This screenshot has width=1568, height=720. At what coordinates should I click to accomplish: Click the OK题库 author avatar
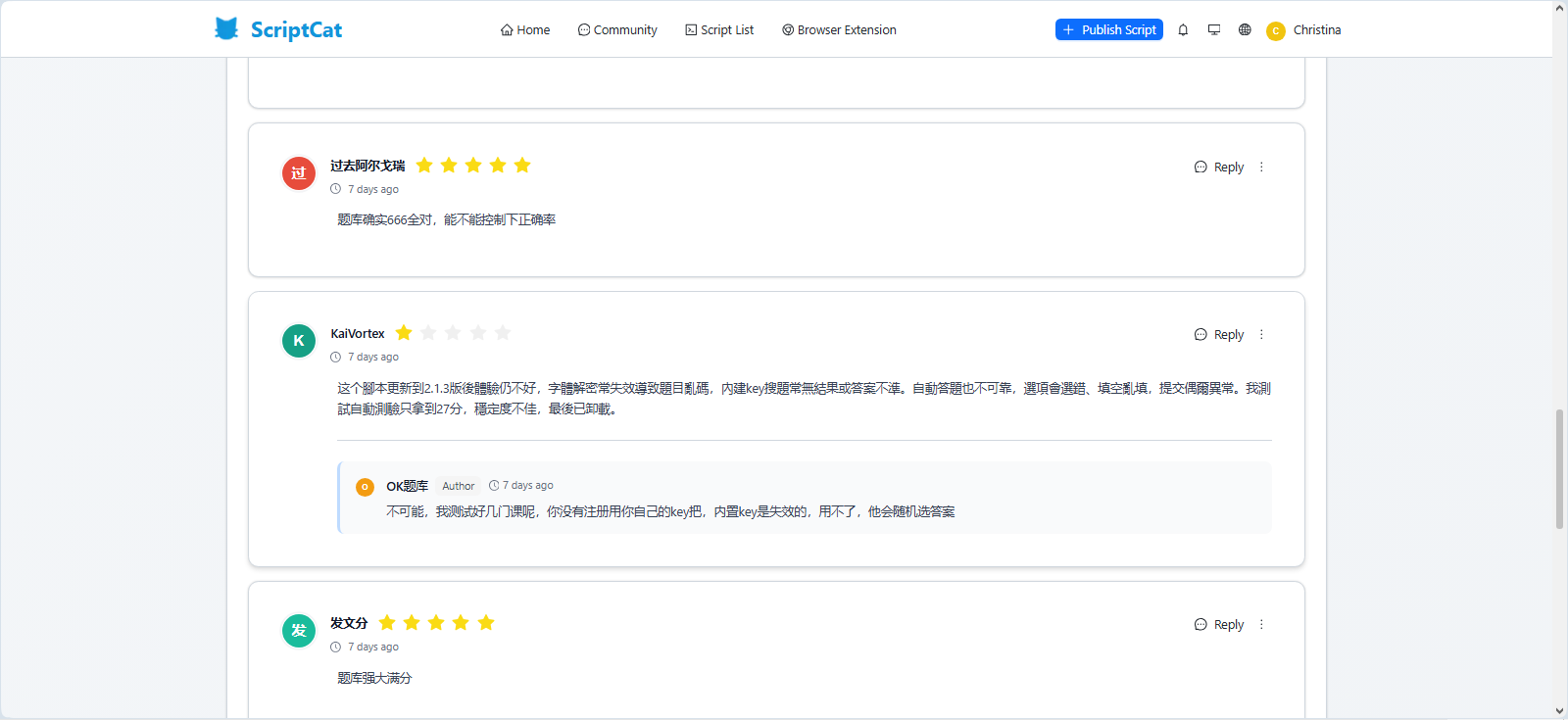point(365,487)
